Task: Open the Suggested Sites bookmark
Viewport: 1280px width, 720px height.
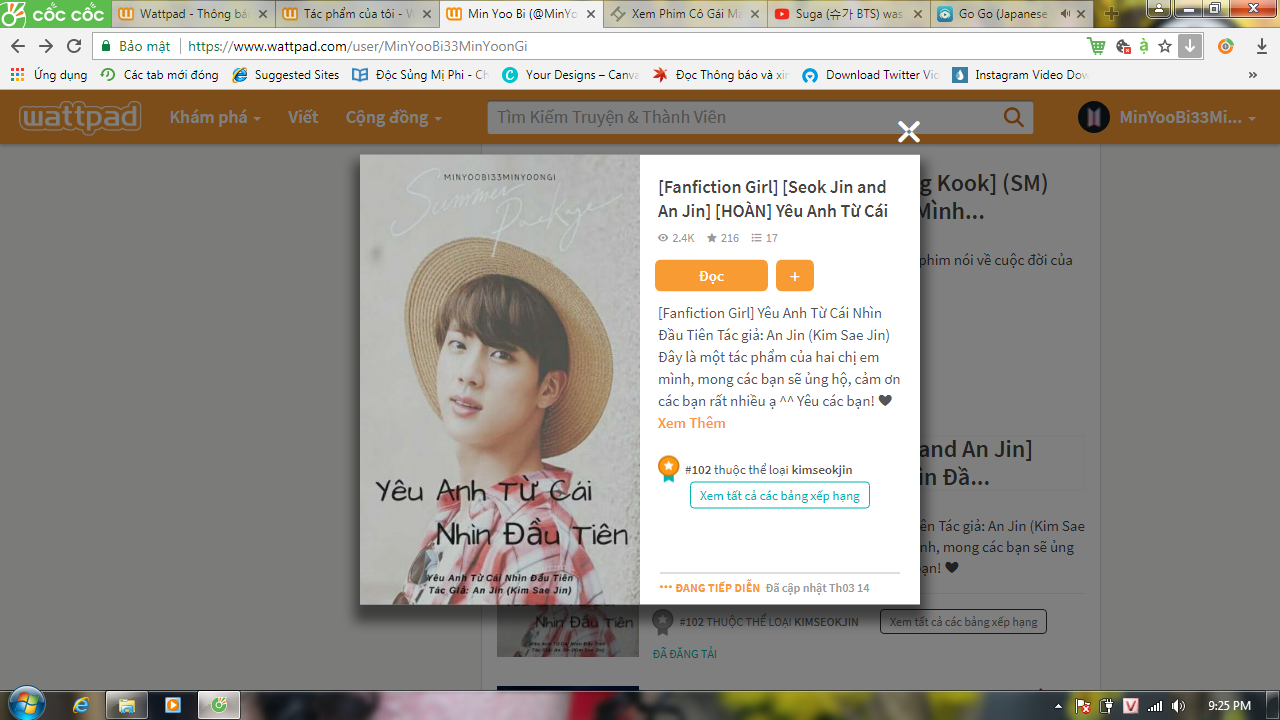Action: pos(286,75)
